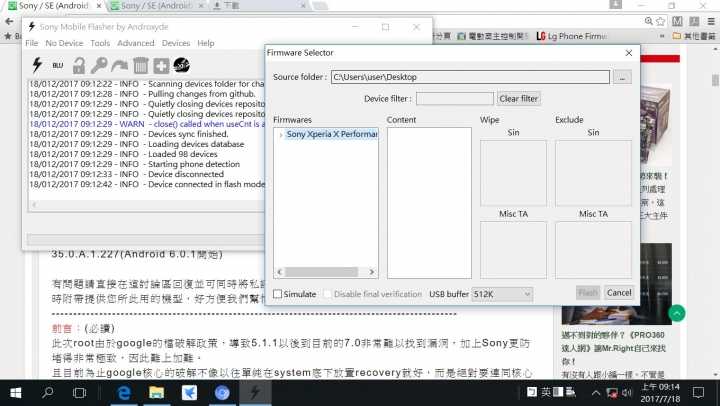Click the bookmark star icon in address bar

660,21
